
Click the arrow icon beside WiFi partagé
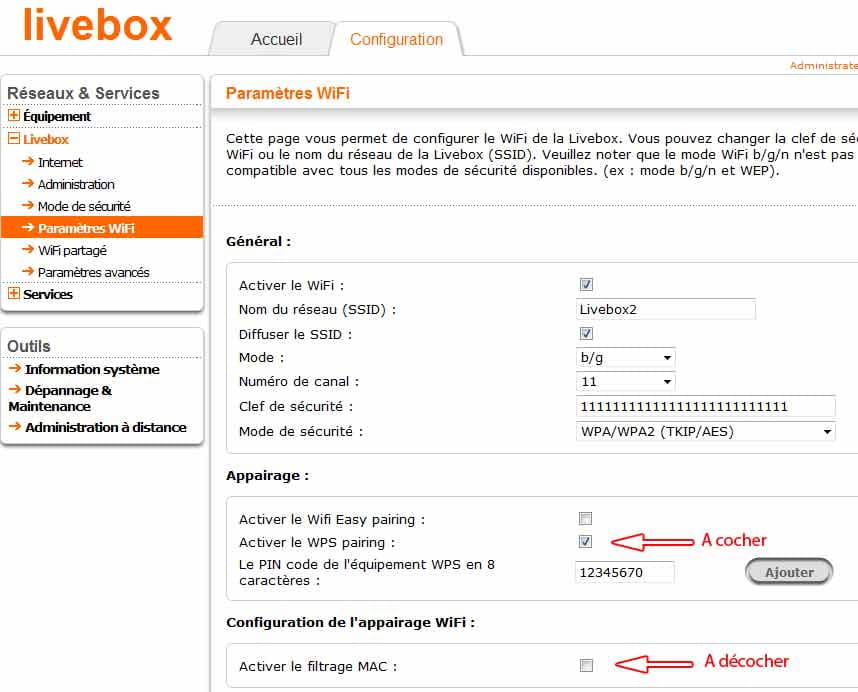tap(28, 249)
